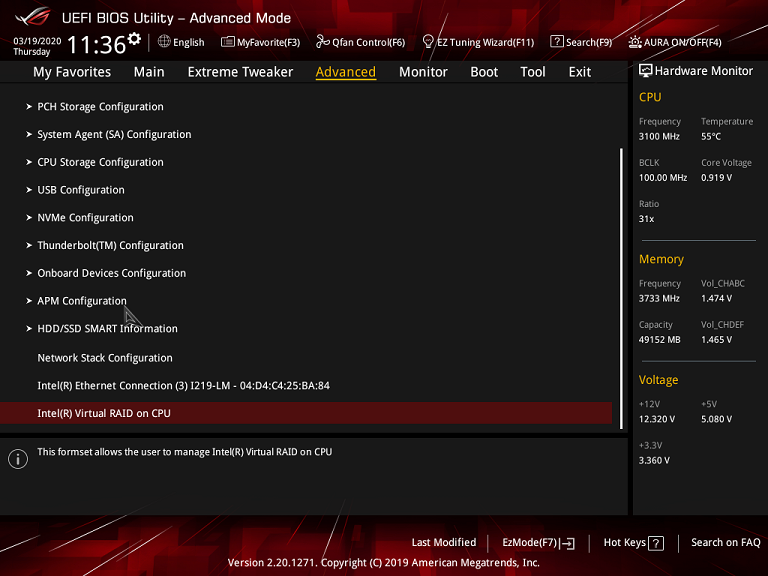Expand USB Configuration arrow
Viewport: 768px width, 576px height.
tap(29, 190)
